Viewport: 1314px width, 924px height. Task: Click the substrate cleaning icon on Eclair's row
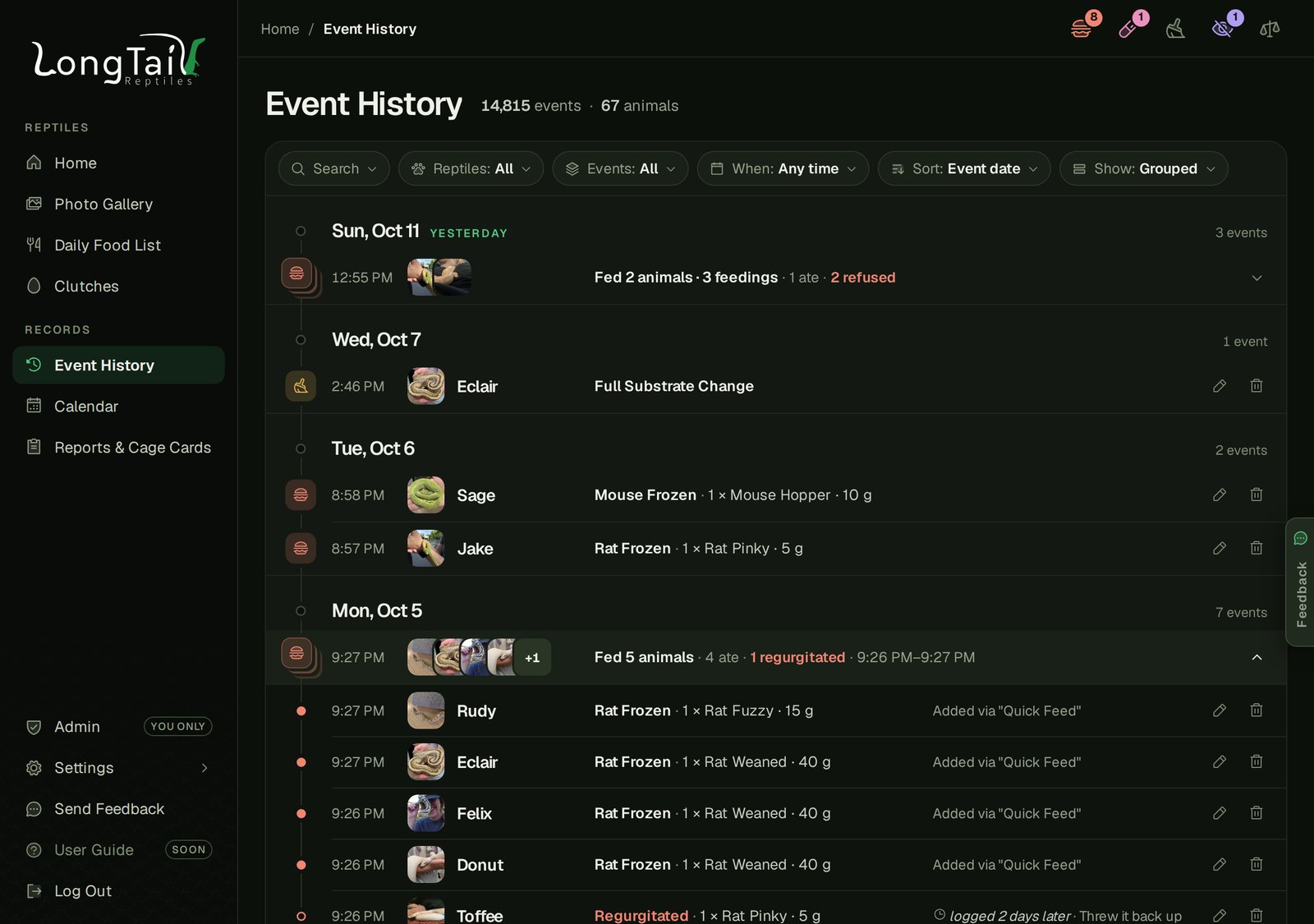click(x=301, y=386)
